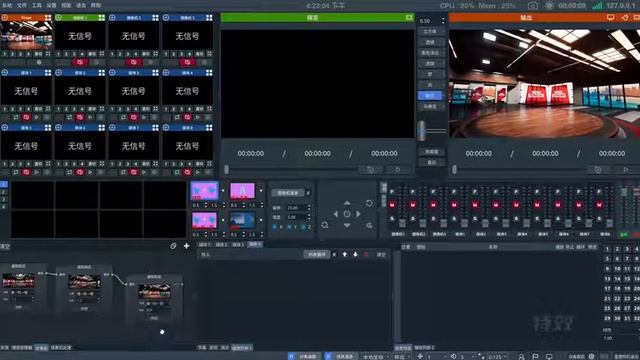
Task: Move the playlist item down with the down arrow
Action: point(355,254)
